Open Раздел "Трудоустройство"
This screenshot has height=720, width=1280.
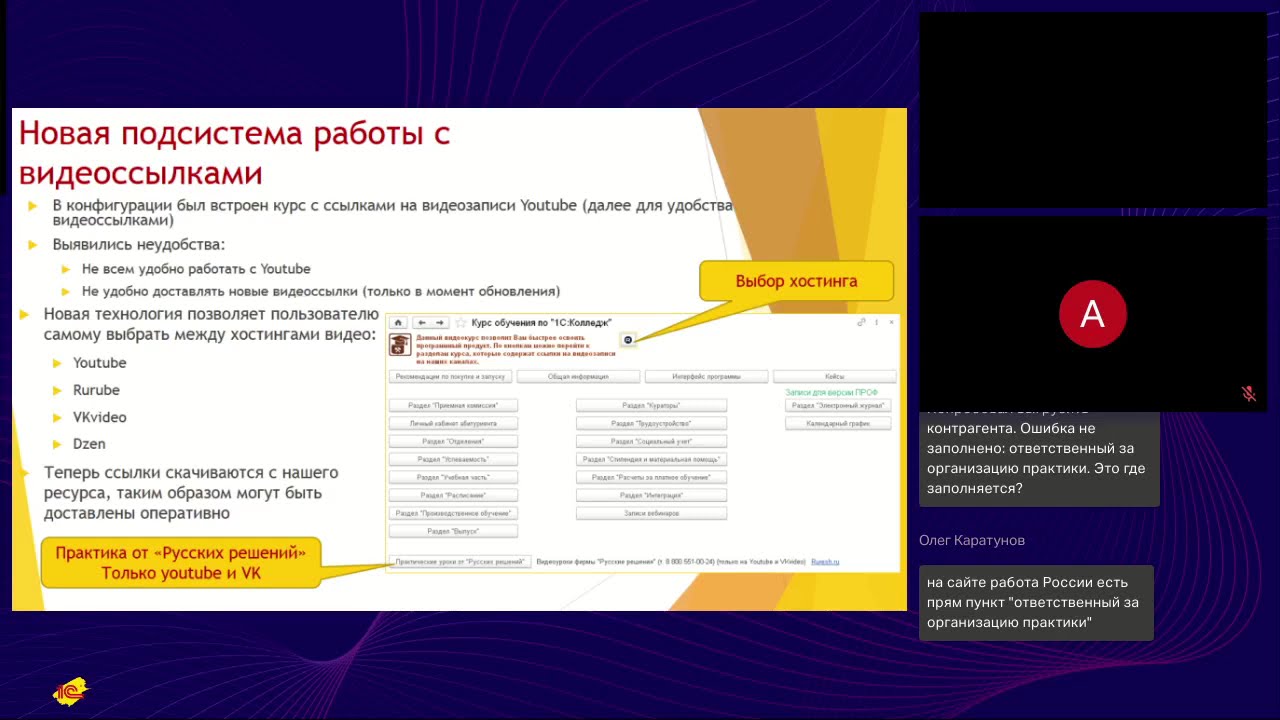651,423
